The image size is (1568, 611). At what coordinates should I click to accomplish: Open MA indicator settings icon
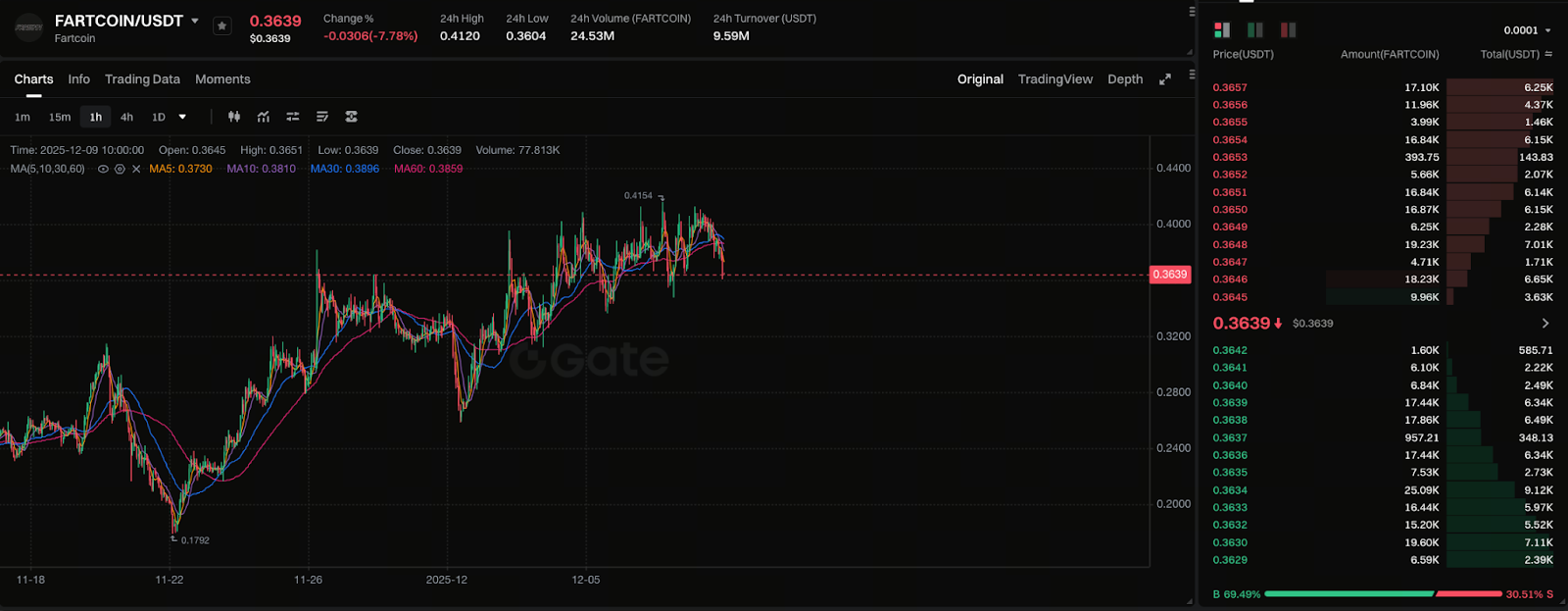pos(120,169)
